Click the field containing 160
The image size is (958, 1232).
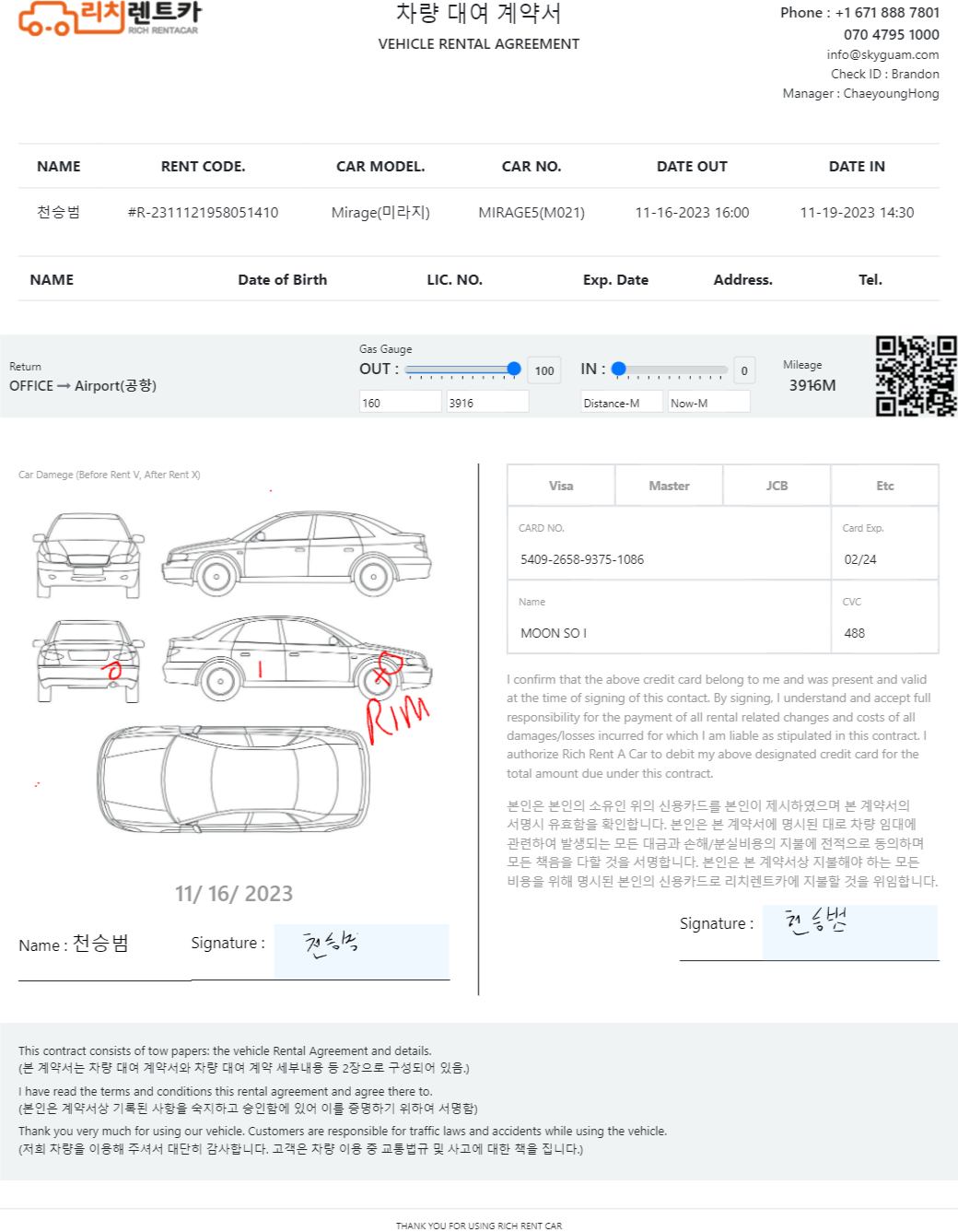[401, 402]
